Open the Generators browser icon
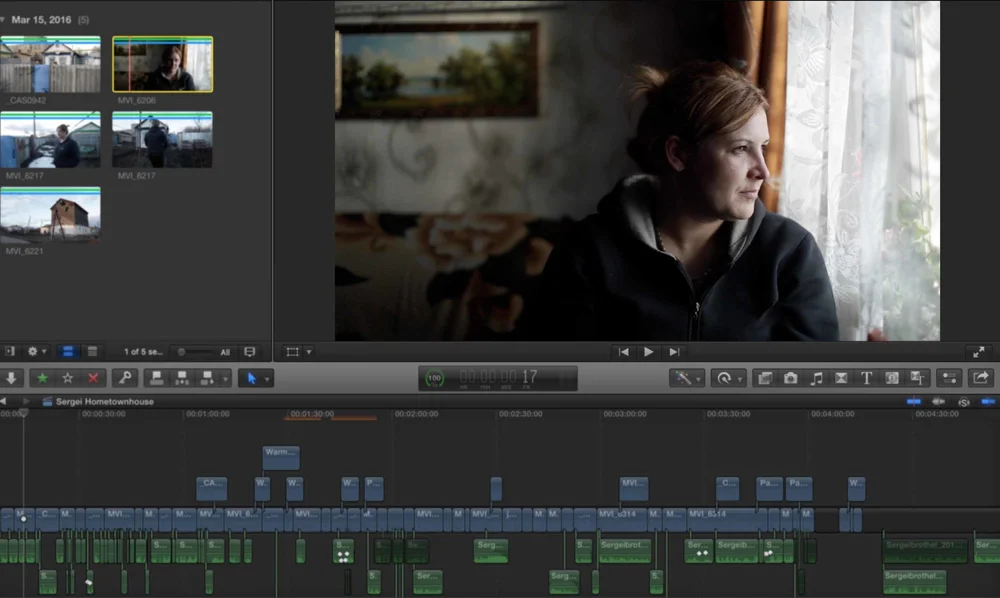The image size is (1000, 598). tap(892, 378)
